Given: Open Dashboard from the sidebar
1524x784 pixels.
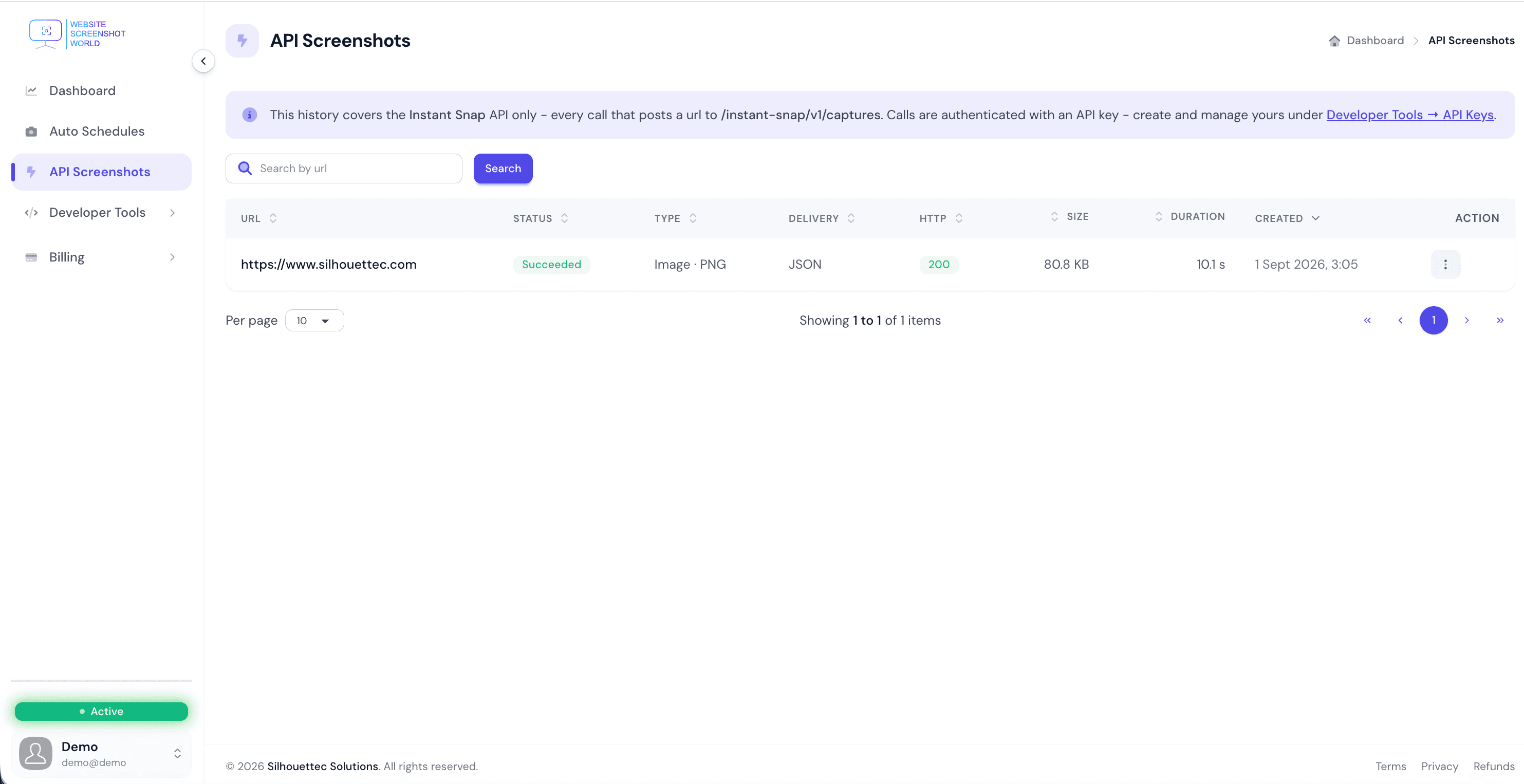Looking at the screenshot, I should pyautogui.click(x=101, y=90).
